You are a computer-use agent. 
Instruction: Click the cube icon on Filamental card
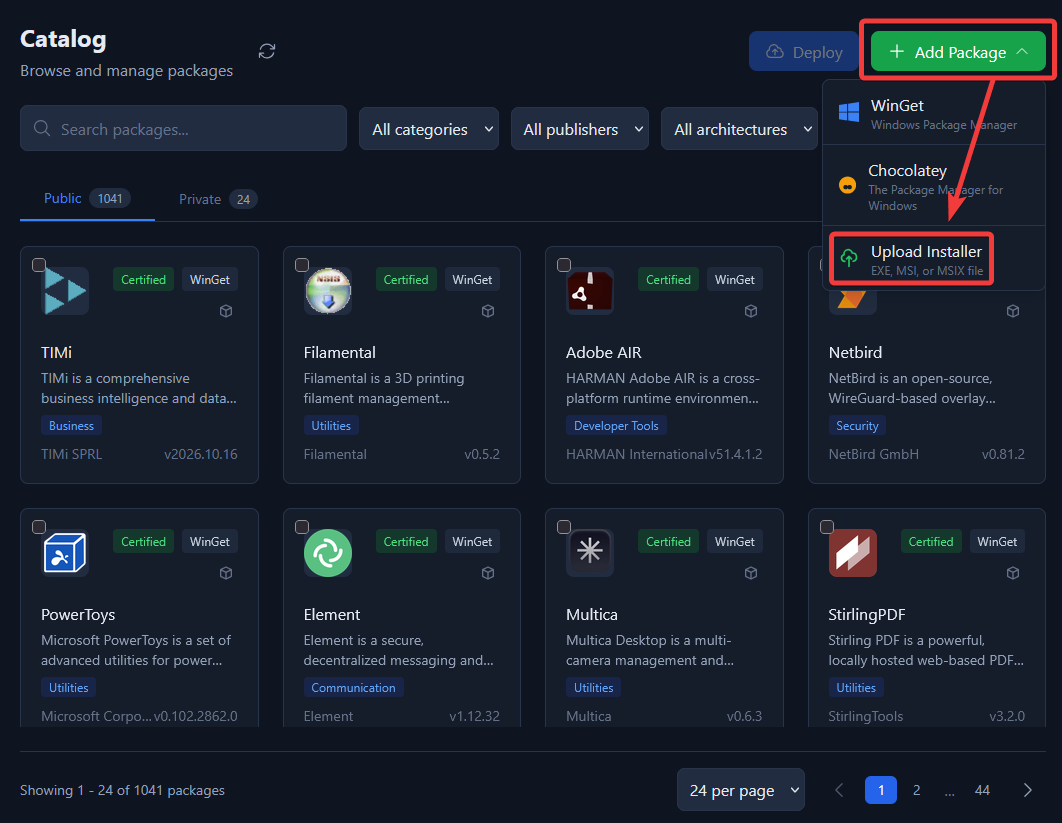click(488, 311)
